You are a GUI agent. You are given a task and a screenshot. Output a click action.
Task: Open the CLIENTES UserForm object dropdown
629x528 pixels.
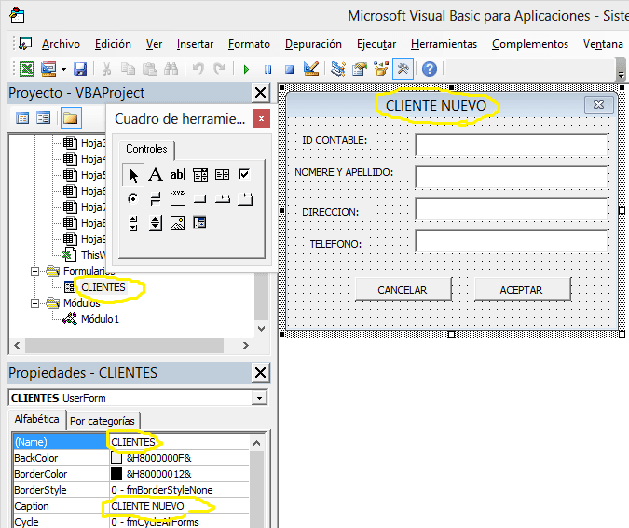pyautogui.click(x=260, y=398)
